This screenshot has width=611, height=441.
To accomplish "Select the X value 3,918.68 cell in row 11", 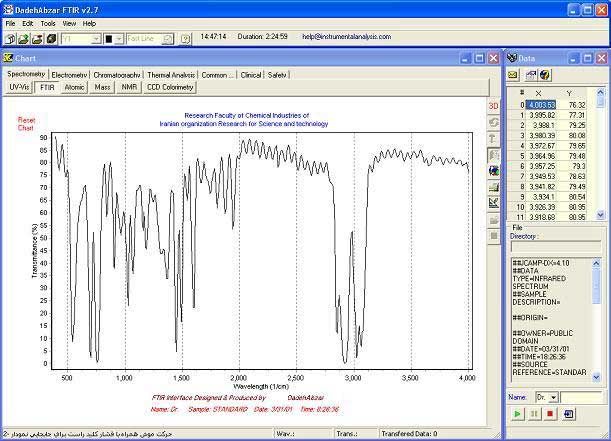I will pyautogui.click(x=541, y=217).
